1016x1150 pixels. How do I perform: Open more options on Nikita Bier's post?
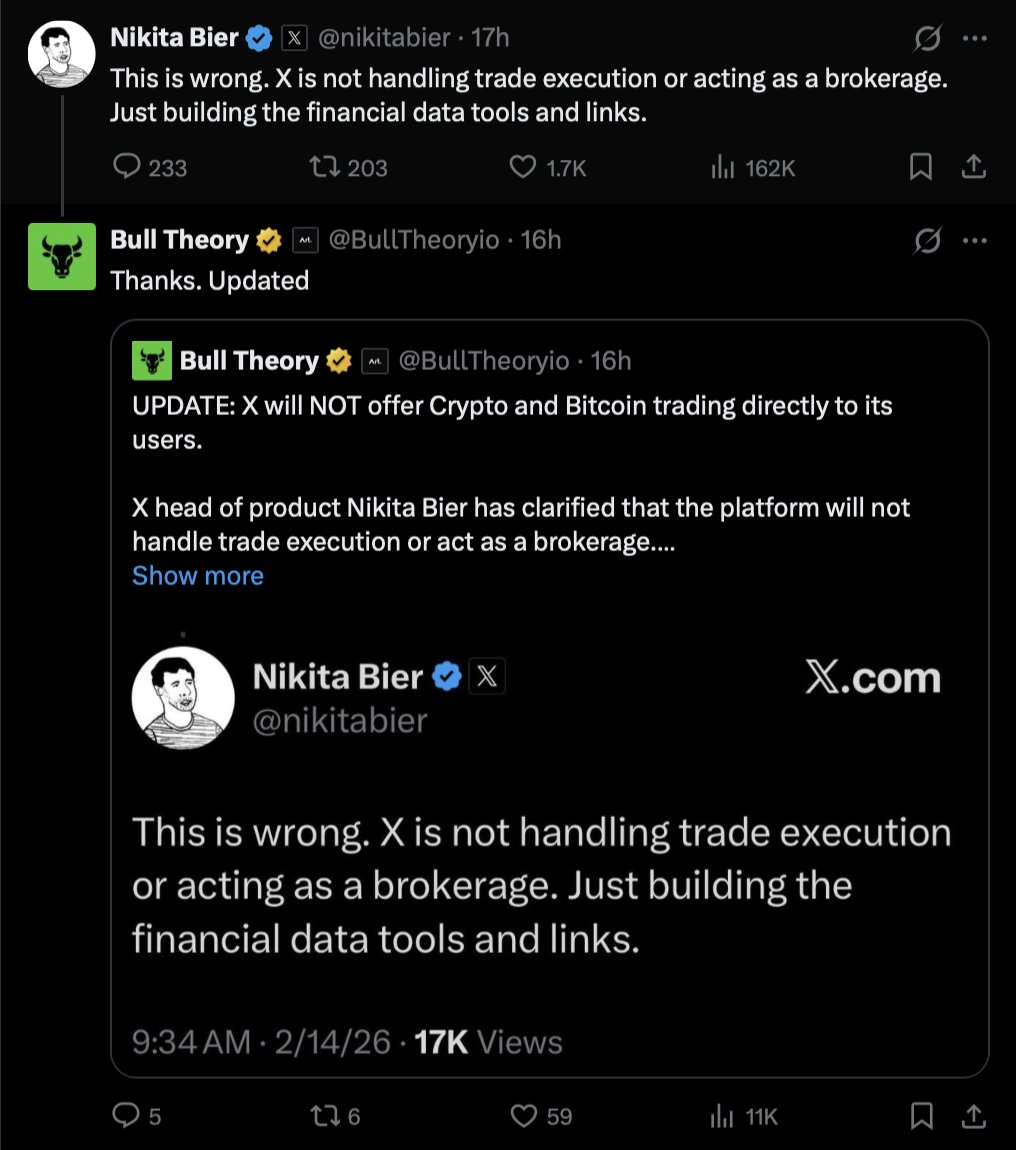pos(974,39)
